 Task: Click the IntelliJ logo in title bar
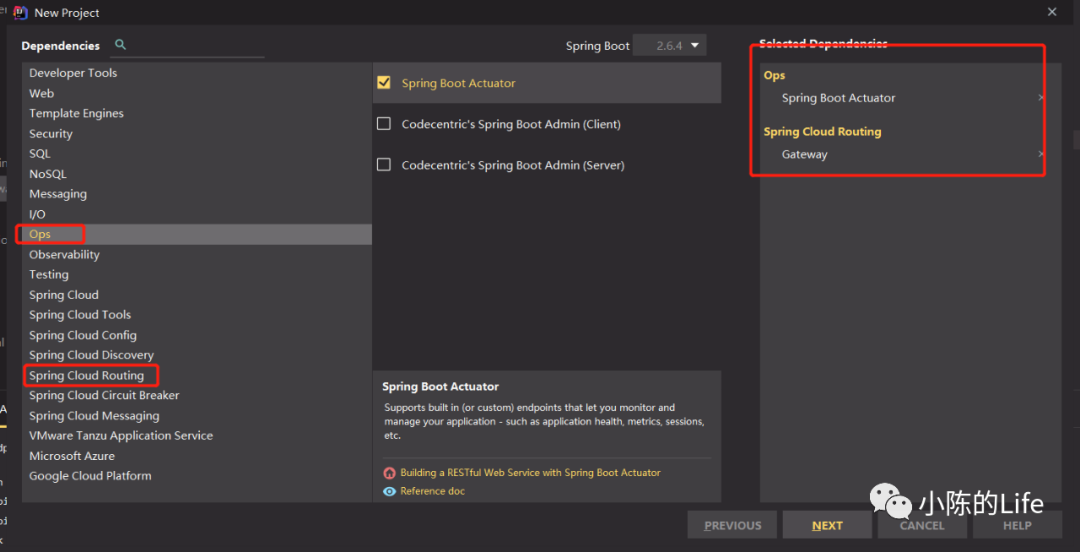[19, 12]
